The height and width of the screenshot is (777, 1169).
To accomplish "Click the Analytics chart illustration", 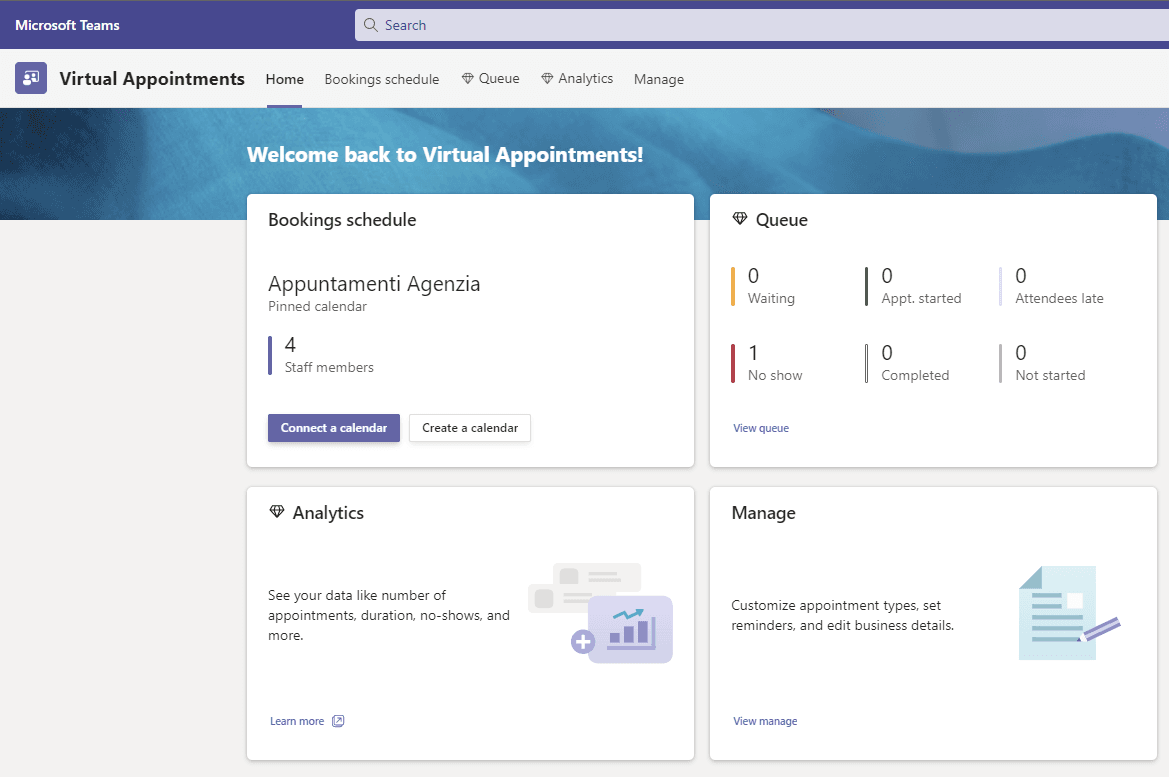I will point(600,613).
